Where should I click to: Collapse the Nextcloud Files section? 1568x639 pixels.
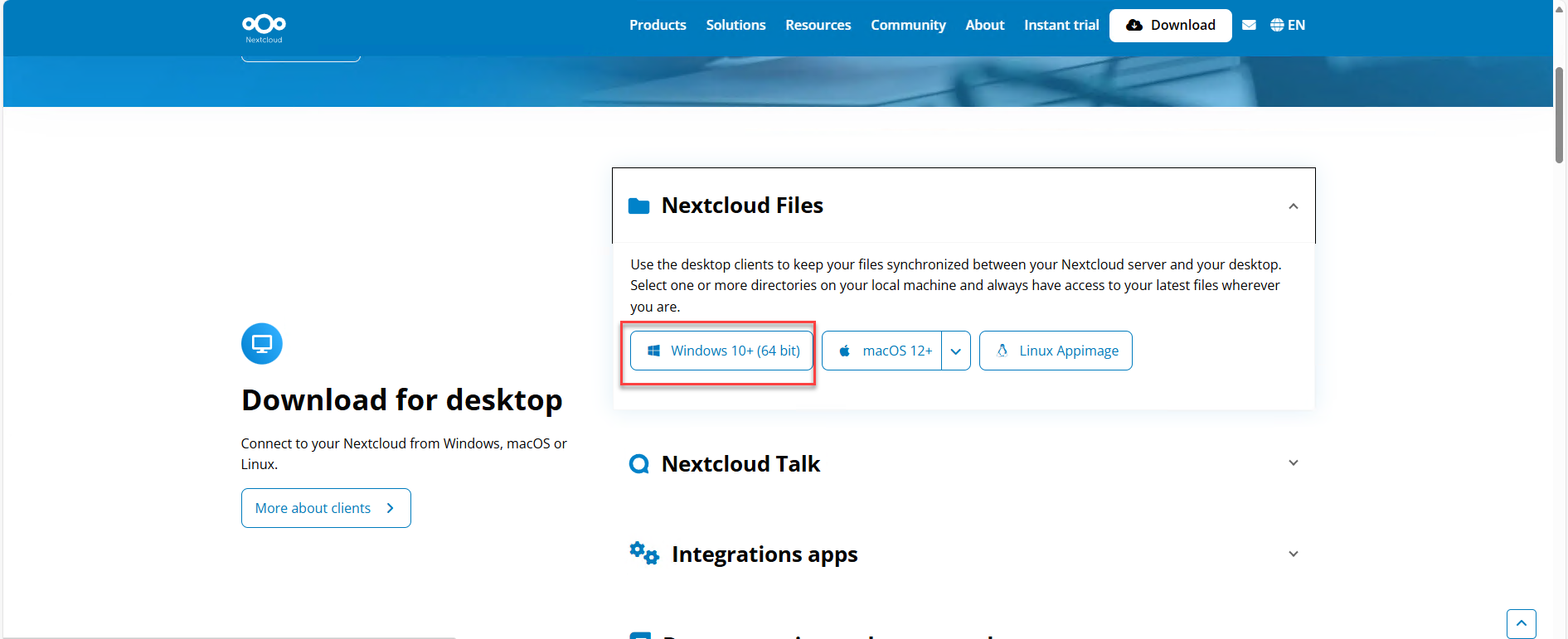(x=1293, y=206)
